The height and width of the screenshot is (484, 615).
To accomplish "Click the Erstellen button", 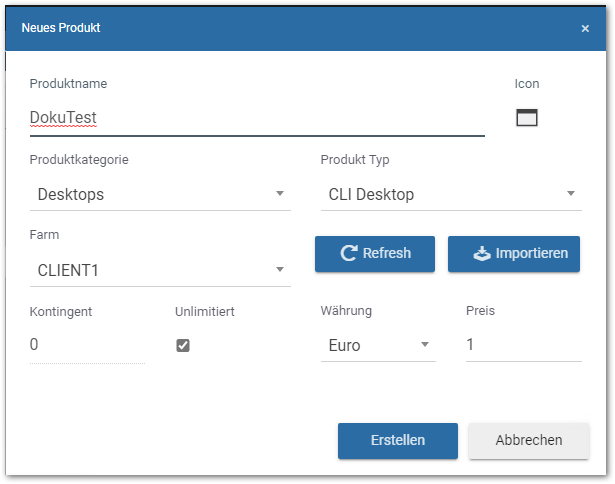I will click(398, 440).
